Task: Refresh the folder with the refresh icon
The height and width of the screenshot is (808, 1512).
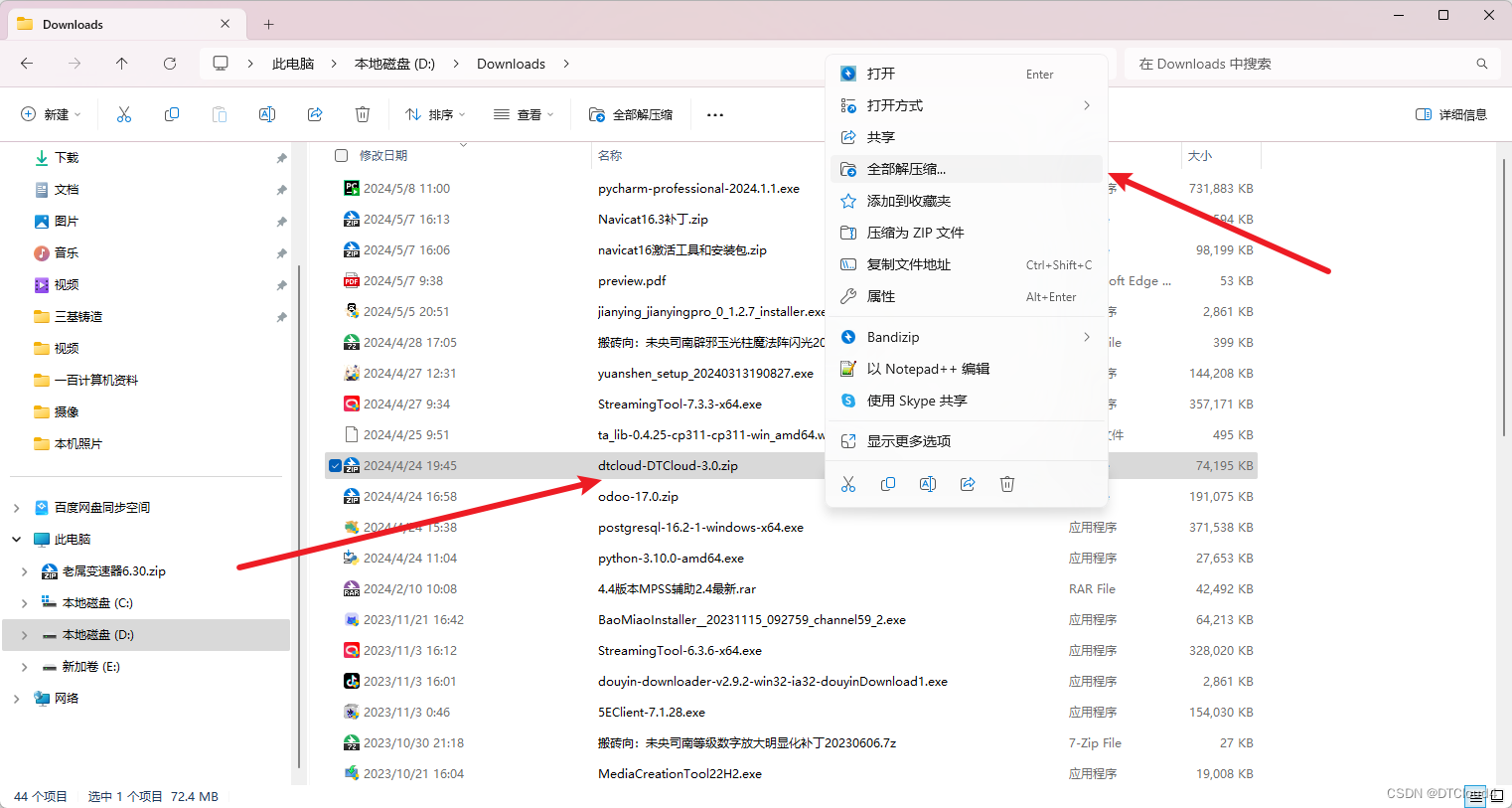Action: pyautogui.click(x=169, y=63)
